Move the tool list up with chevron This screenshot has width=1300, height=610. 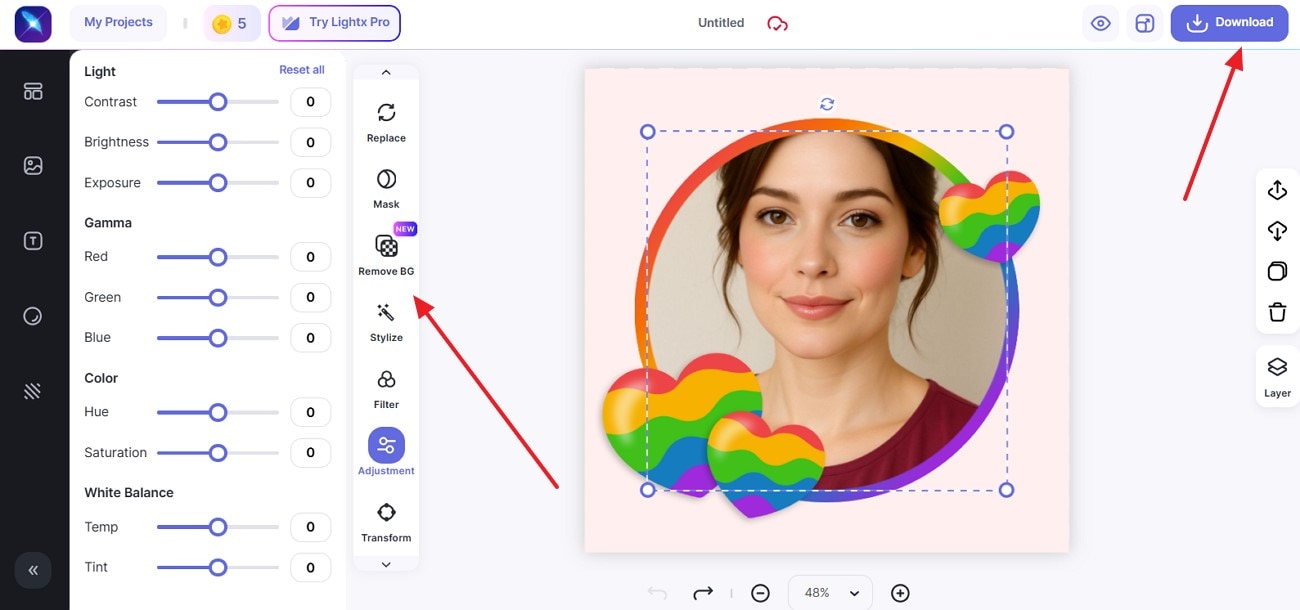(x=386, y=72)
